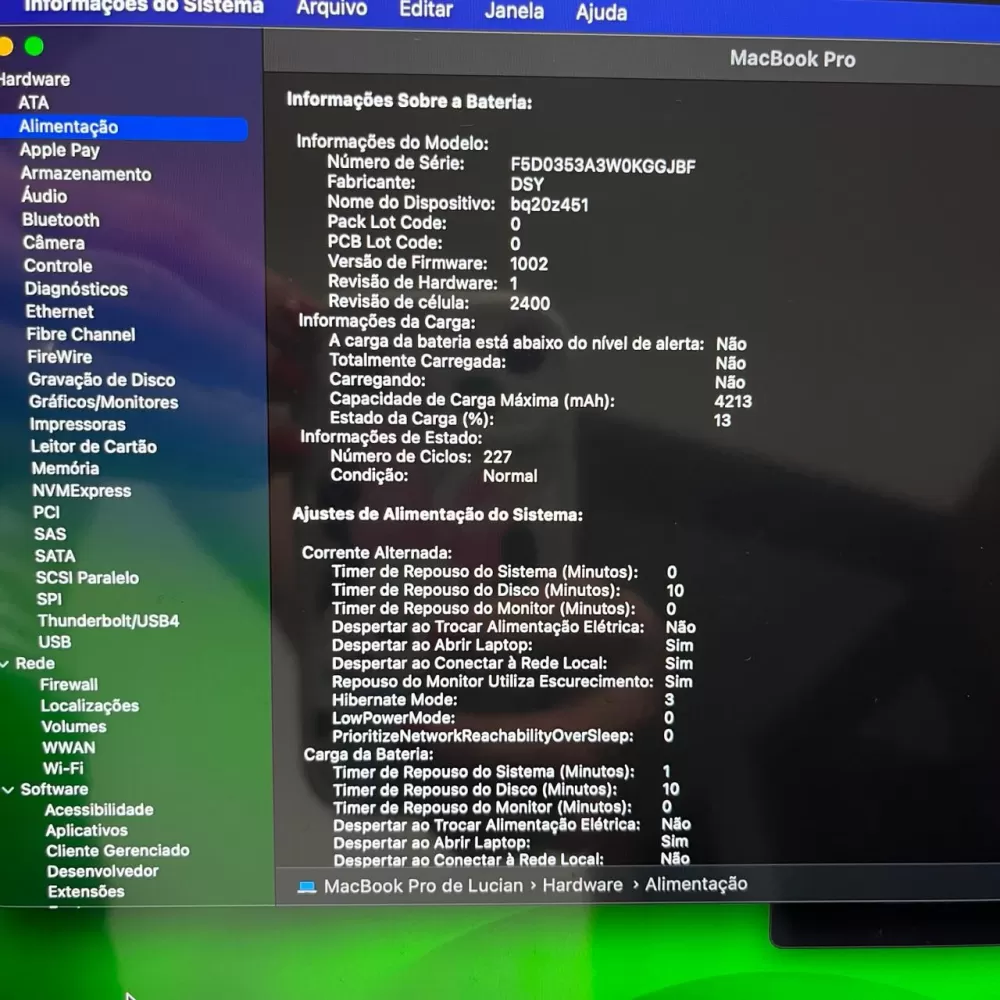Click Hardware in the bottom path bar

[x=582, y=885]
